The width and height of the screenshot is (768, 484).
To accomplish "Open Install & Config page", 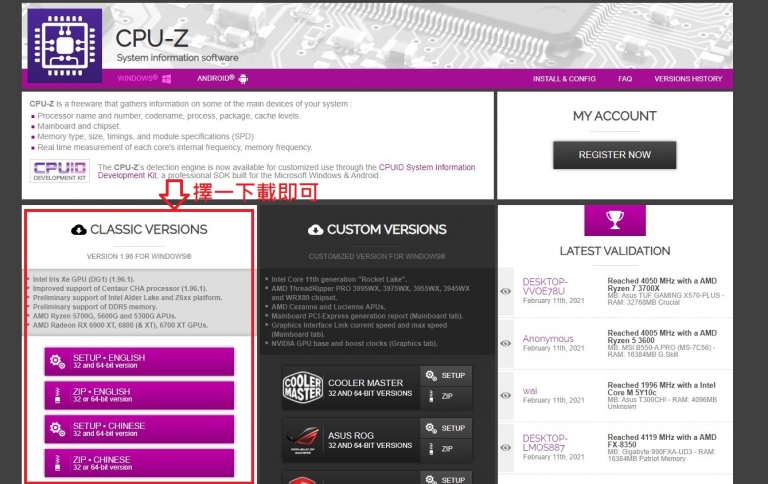I will coord(564,79).
